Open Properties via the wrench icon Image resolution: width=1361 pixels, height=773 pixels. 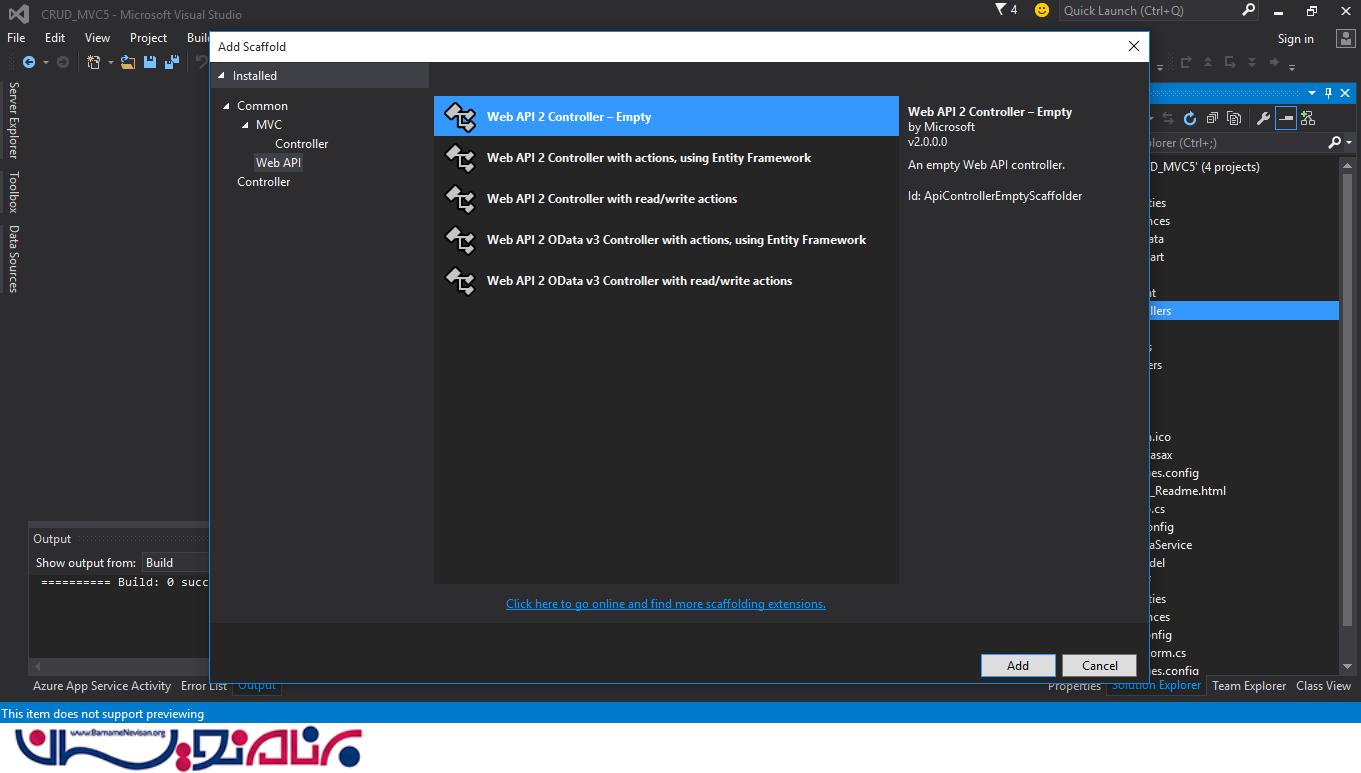tap(1263, 118)
